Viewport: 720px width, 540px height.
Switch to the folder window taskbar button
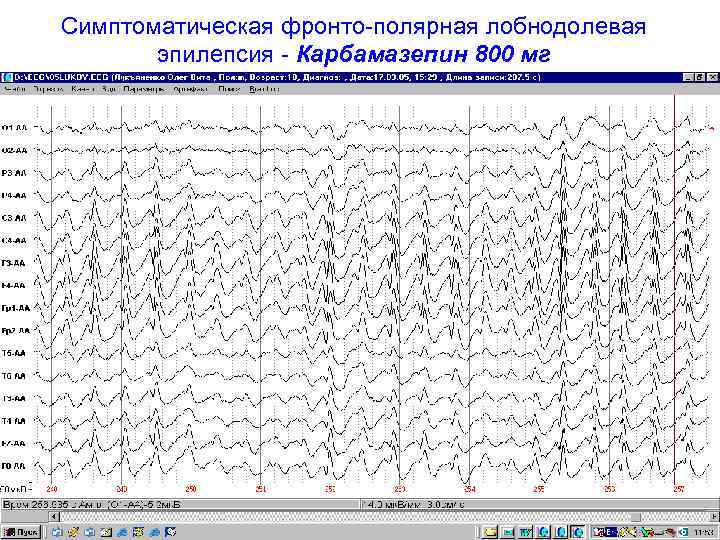[489, 533]
